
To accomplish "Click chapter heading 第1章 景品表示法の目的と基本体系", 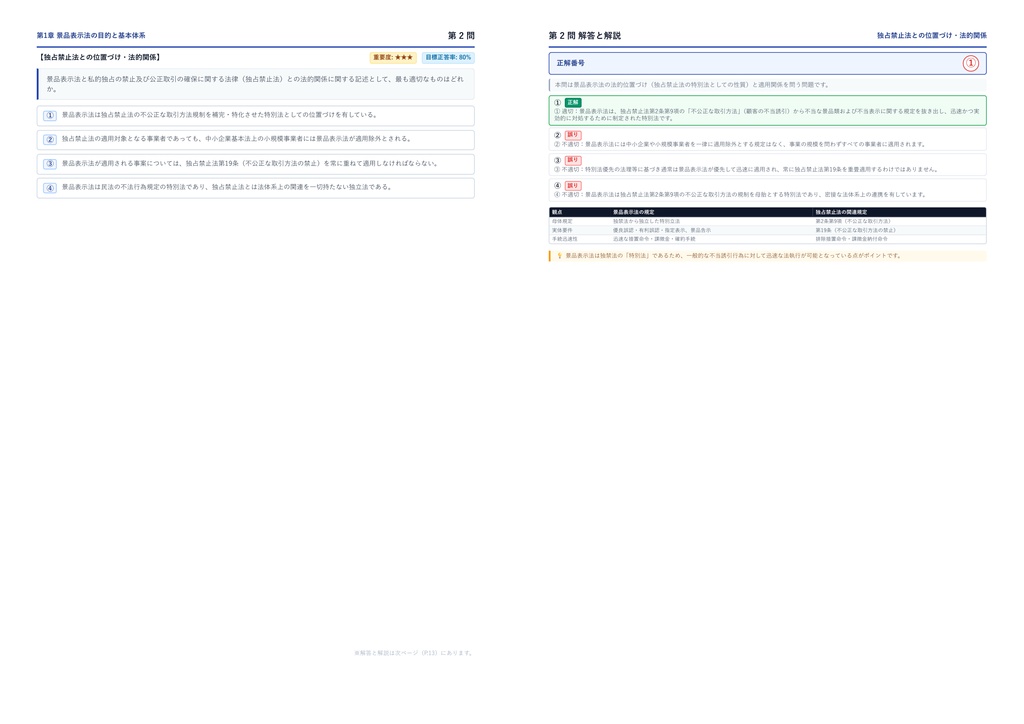I will point(91,35).
